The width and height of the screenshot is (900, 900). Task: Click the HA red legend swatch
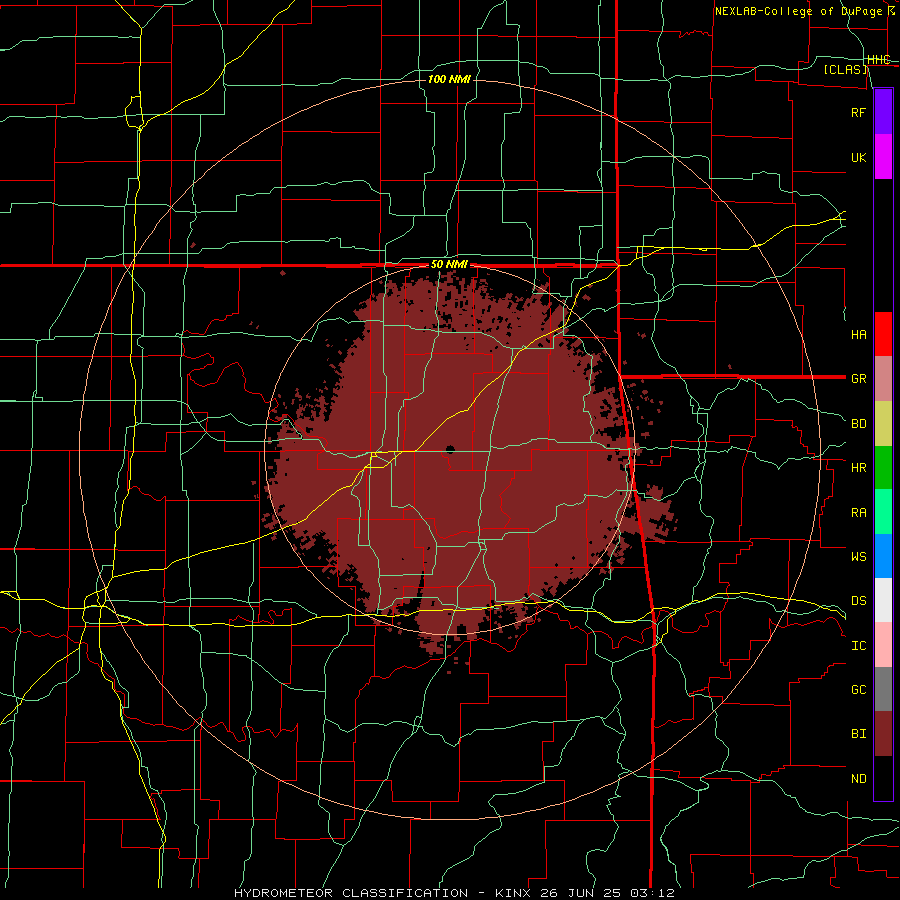[x=883, y=334]
